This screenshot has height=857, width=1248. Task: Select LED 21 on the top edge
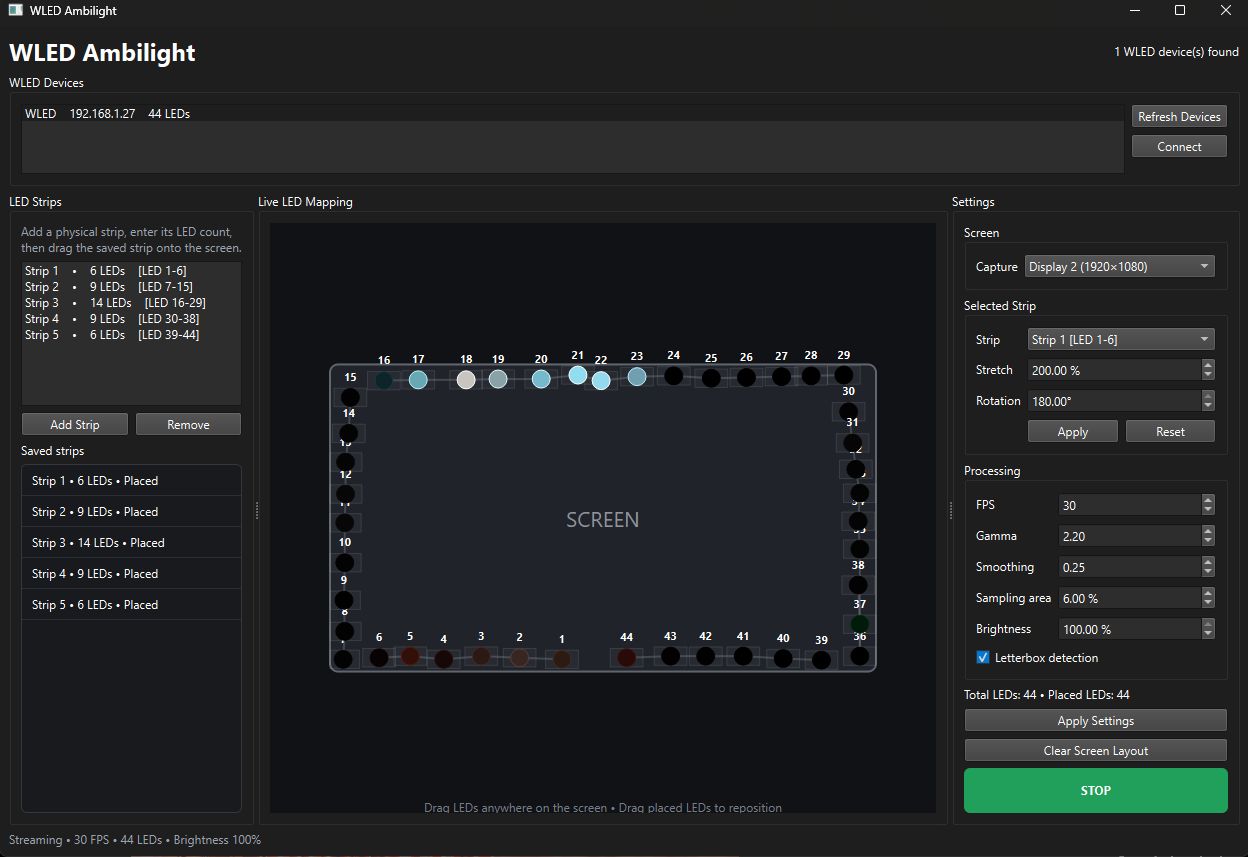[578, 375]
